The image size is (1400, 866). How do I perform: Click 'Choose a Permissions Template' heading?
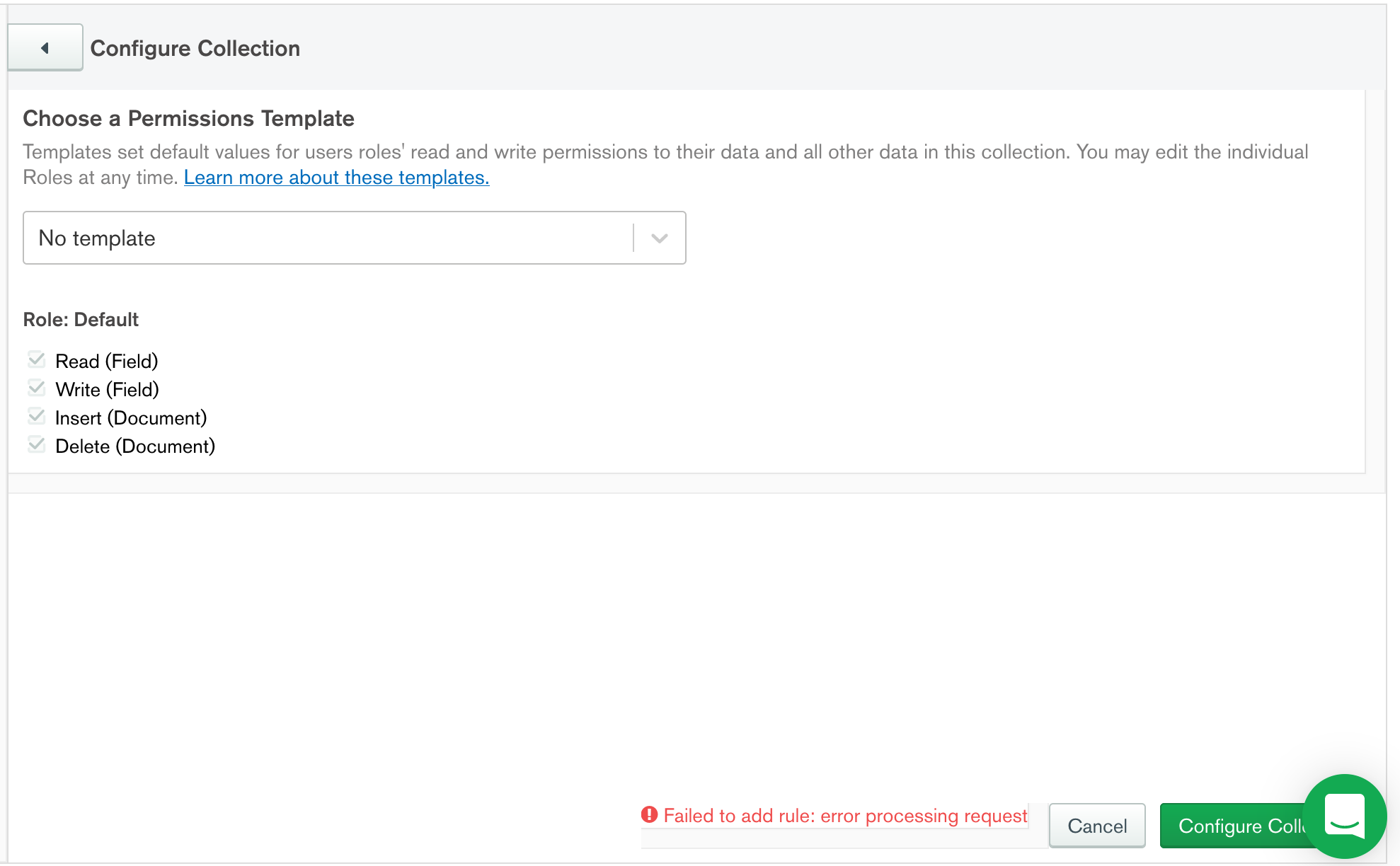click(x=188, y=118)
